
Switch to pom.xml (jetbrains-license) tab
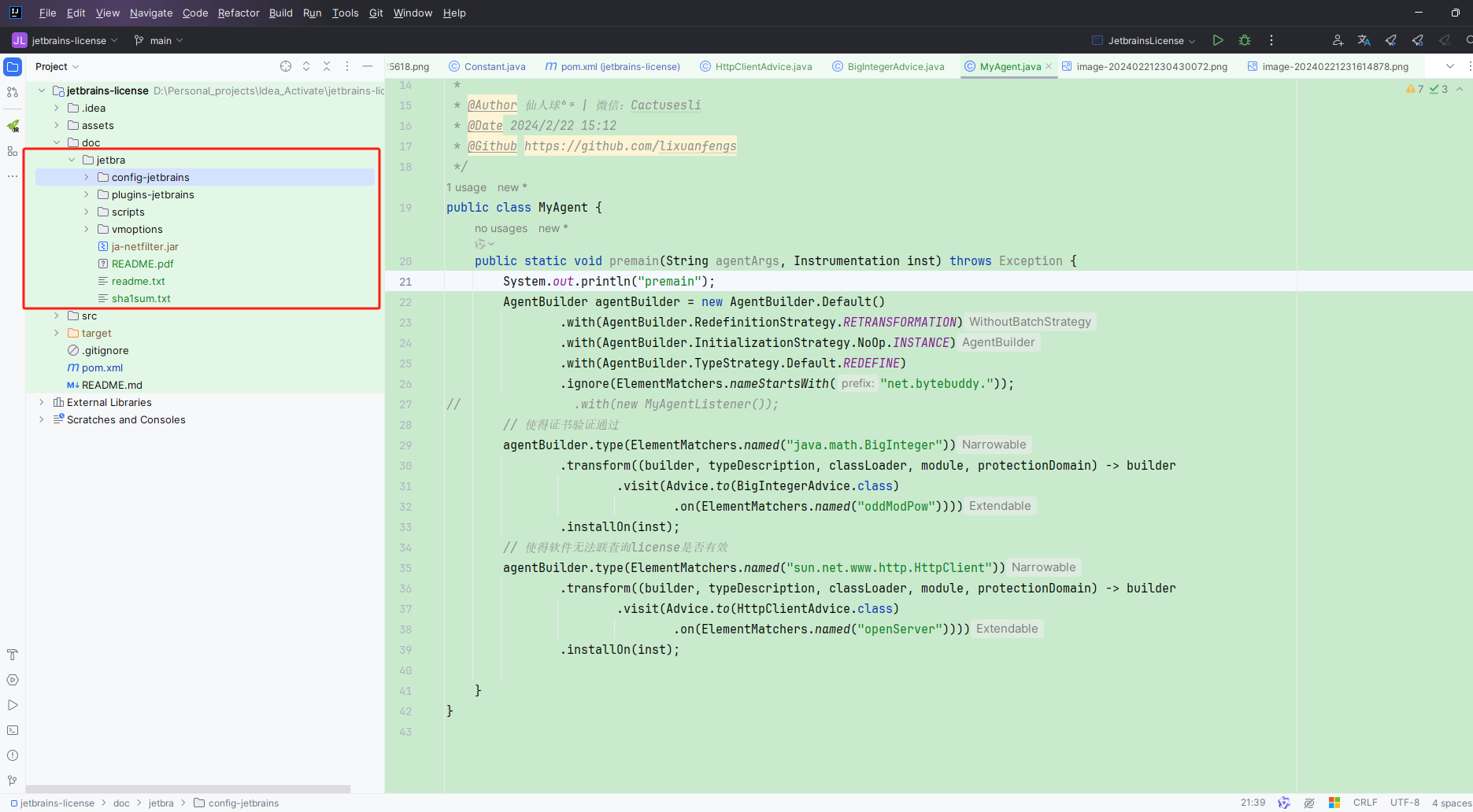pyautogui.click(x=613, y=67)
